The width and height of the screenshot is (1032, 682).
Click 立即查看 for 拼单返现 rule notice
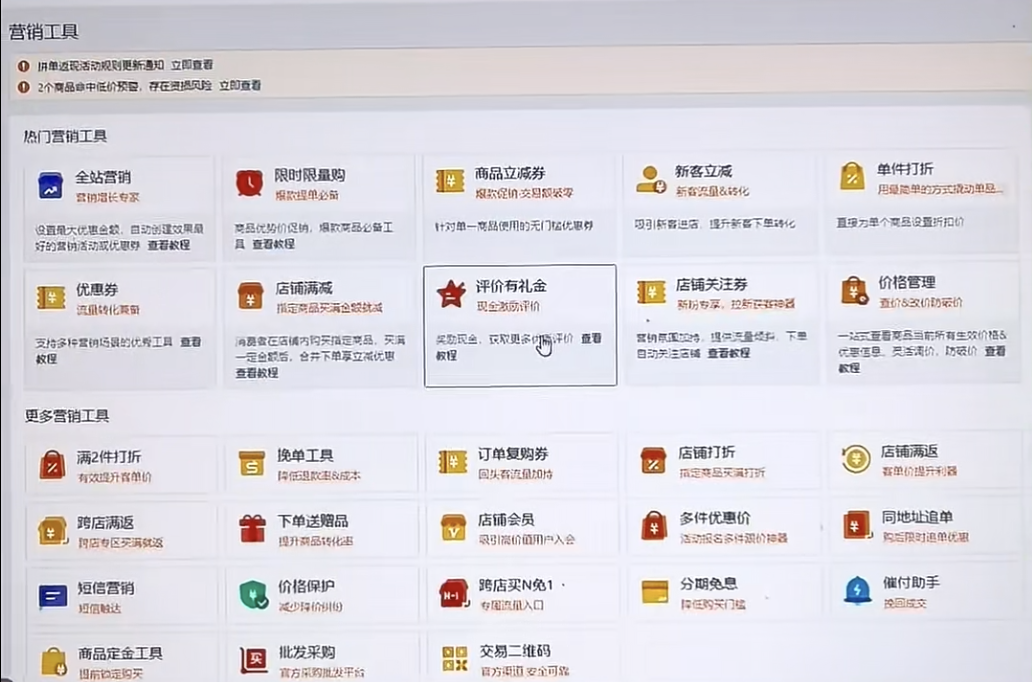[x=192, y=65]
